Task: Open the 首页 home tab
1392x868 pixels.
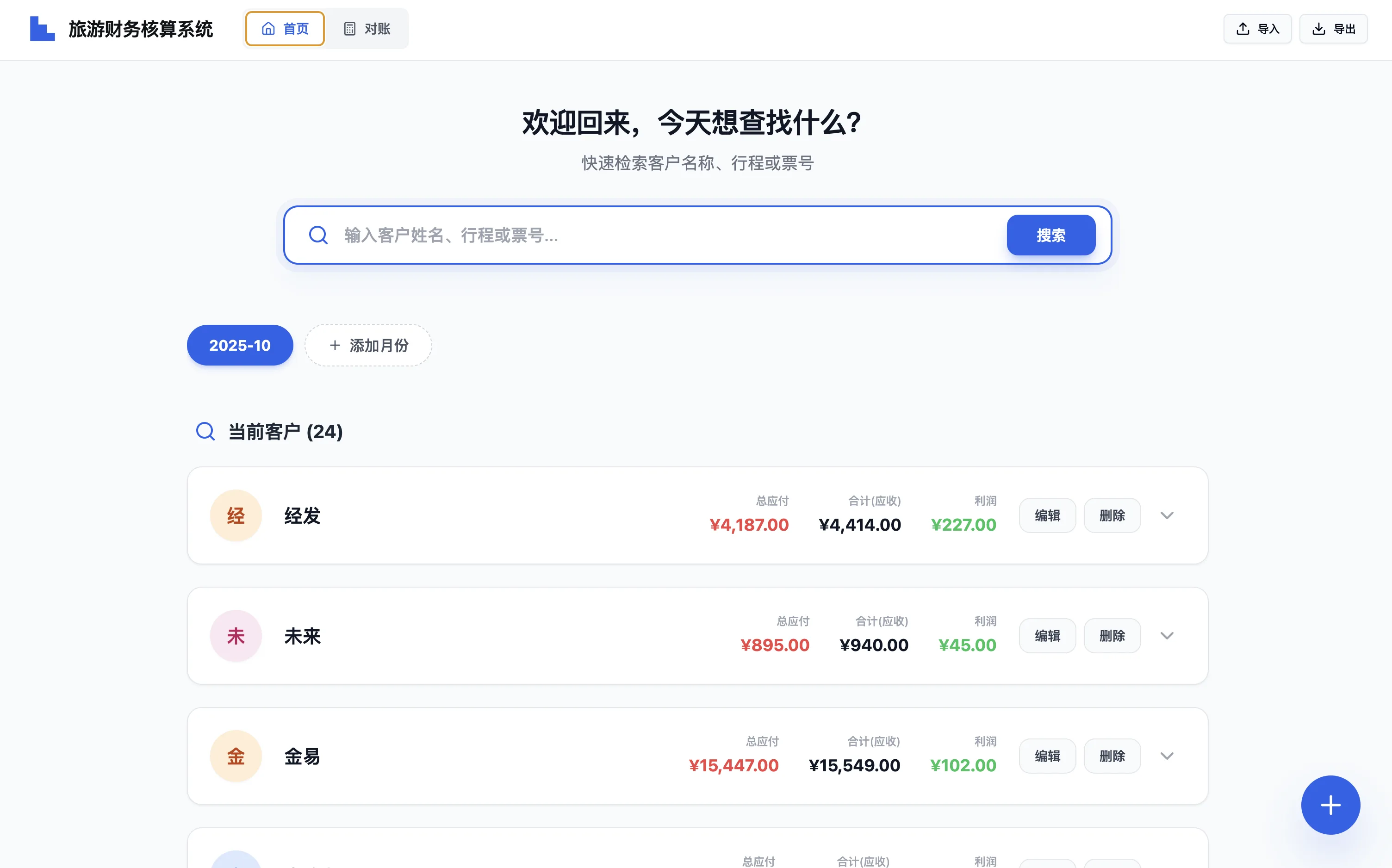Action: click(x=285, y=29)
